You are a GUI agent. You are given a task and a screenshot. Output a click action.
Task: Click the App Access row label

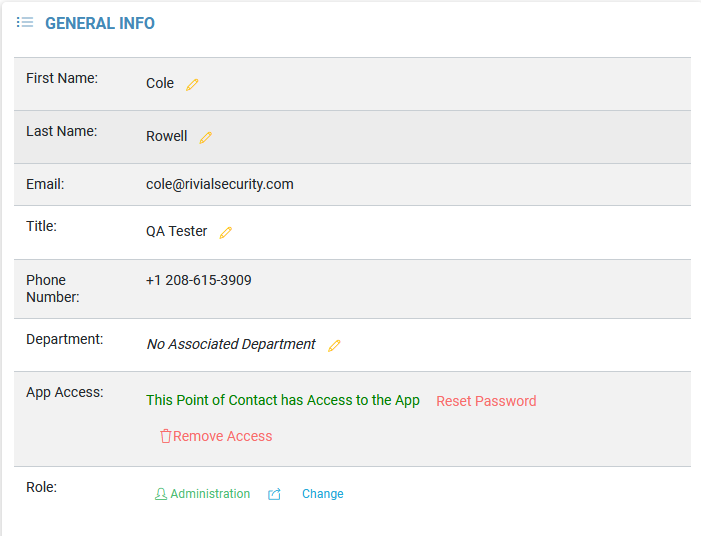[x=64, y=392]
